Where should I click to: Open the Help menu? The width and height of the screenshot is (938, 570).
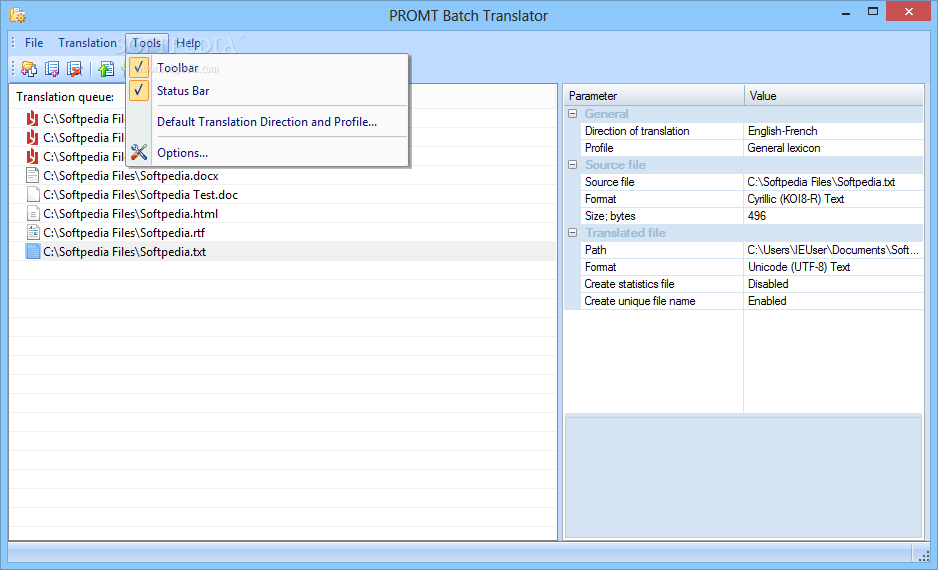click(188, 43)
